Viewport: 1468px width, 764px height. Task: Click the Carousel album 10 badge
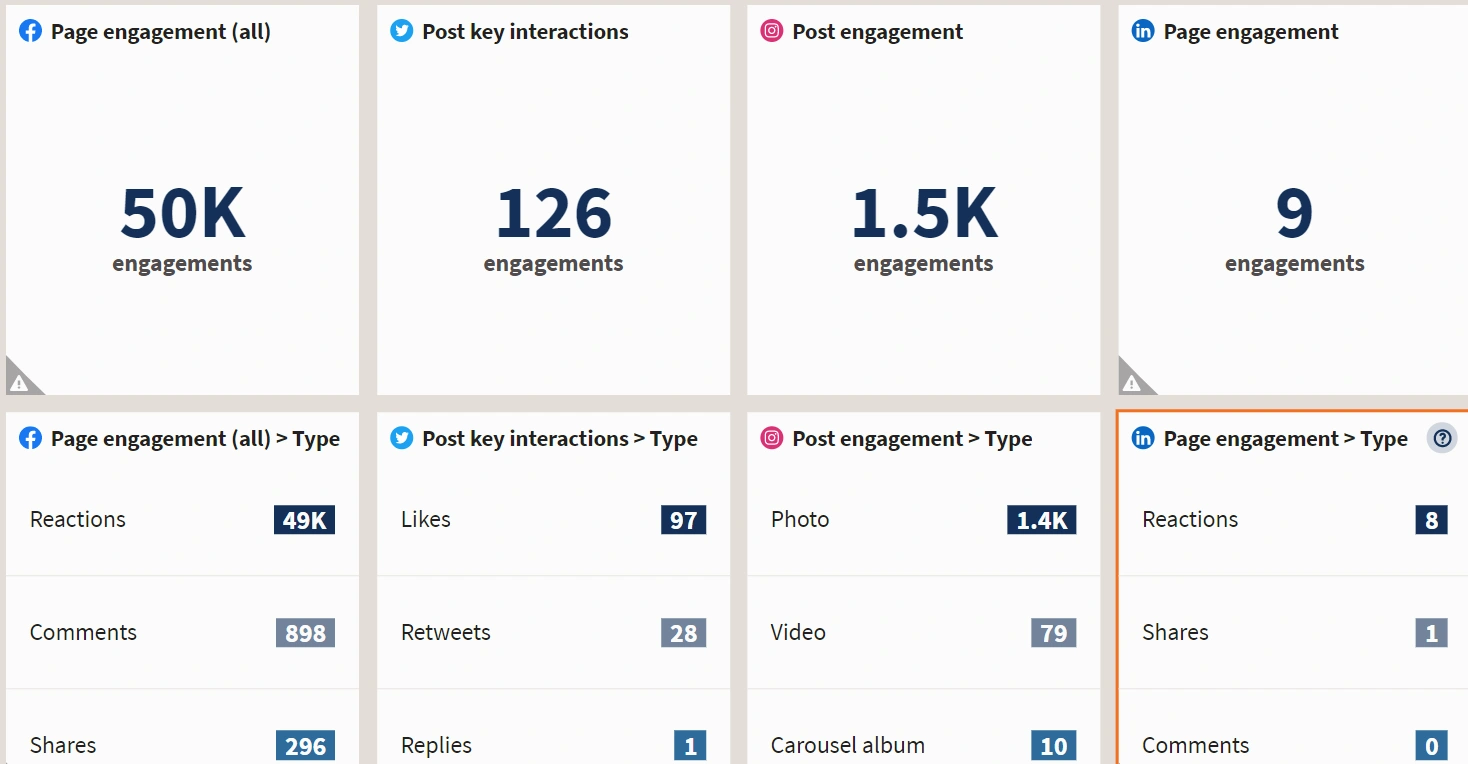coord(1054,746)
